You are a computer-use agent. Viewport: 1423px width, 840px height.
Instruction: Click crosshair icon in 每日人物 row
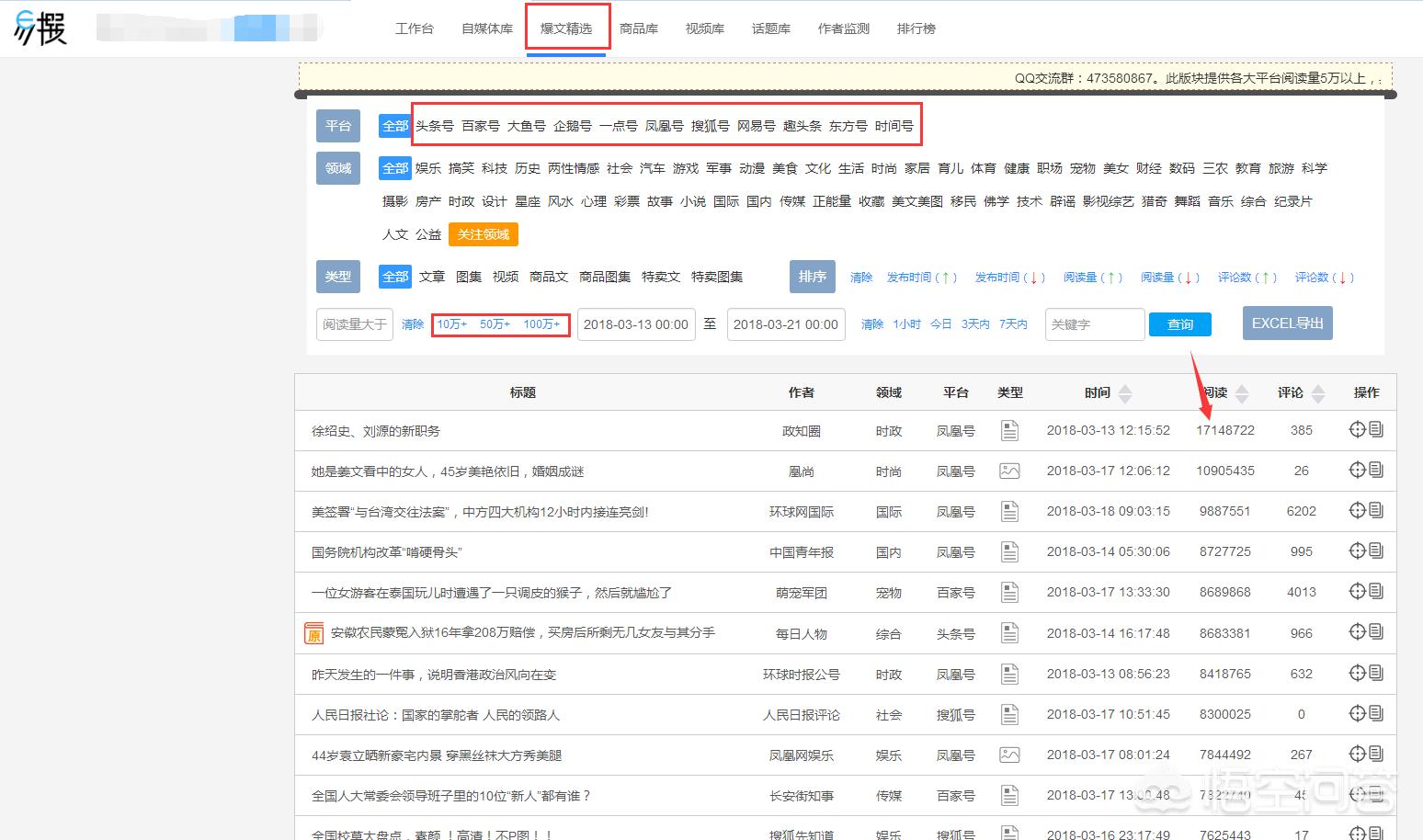click(x=1357, y=631)
